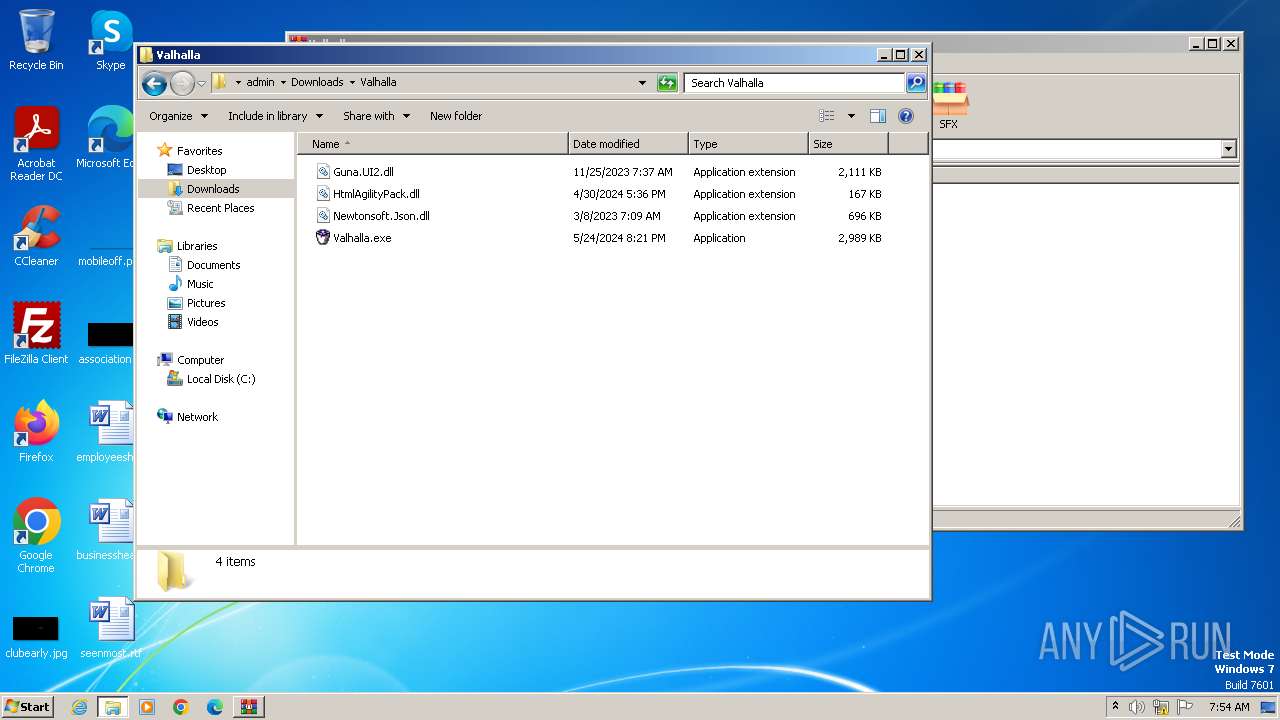
Task: Open the Include in library menu
Action: point(275,116)
